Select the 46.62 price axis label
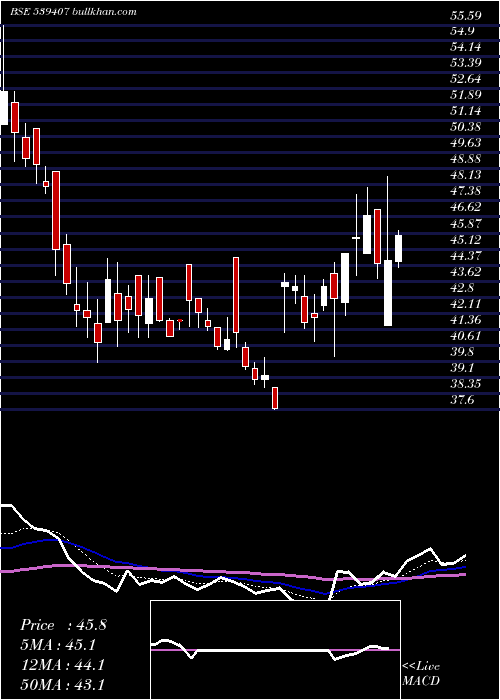Viewport: 500px width, 700px height. (466, 207)
